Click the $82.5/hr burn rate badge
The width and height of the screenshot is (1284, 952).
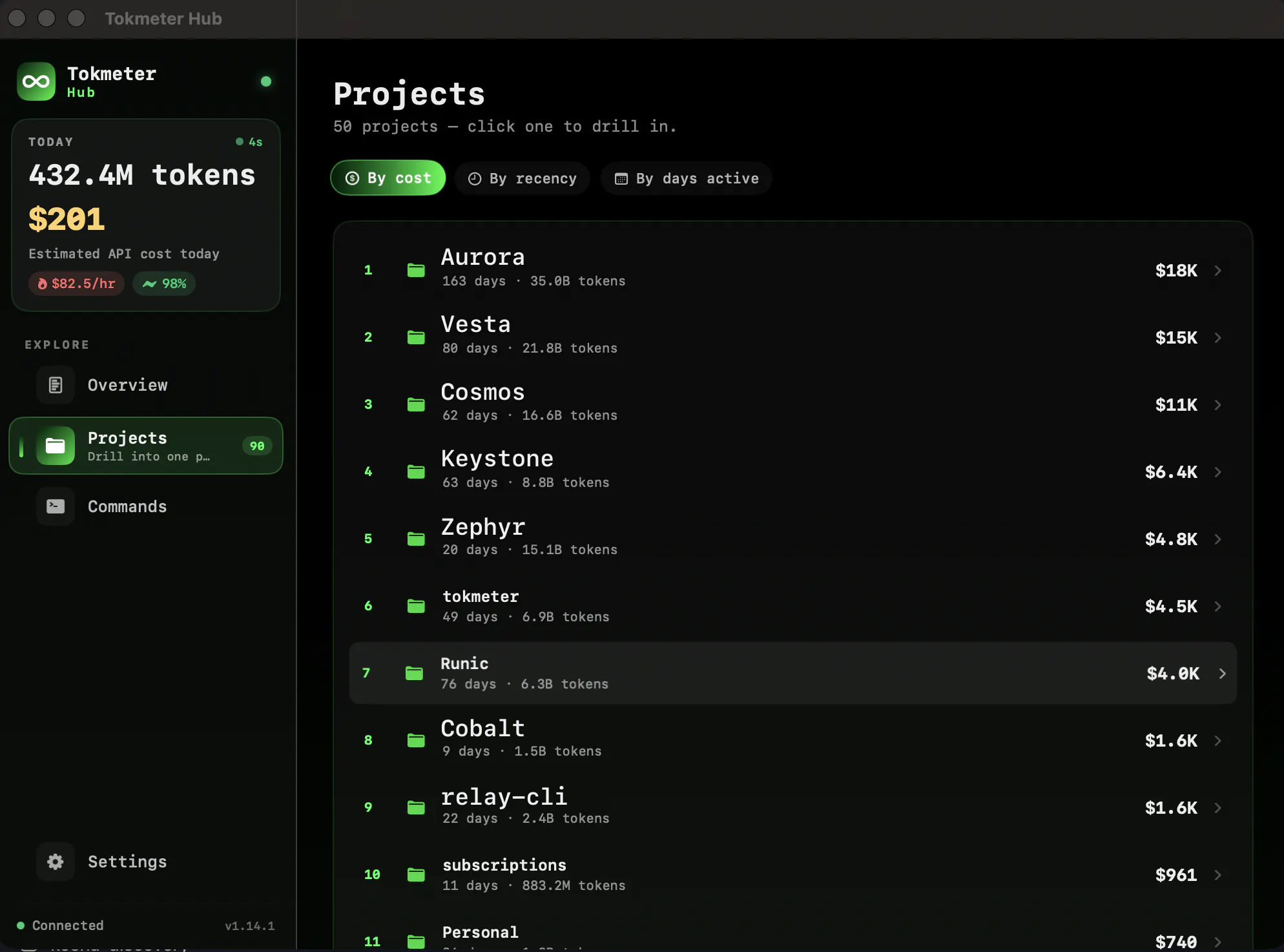click(x=76, y=284)
